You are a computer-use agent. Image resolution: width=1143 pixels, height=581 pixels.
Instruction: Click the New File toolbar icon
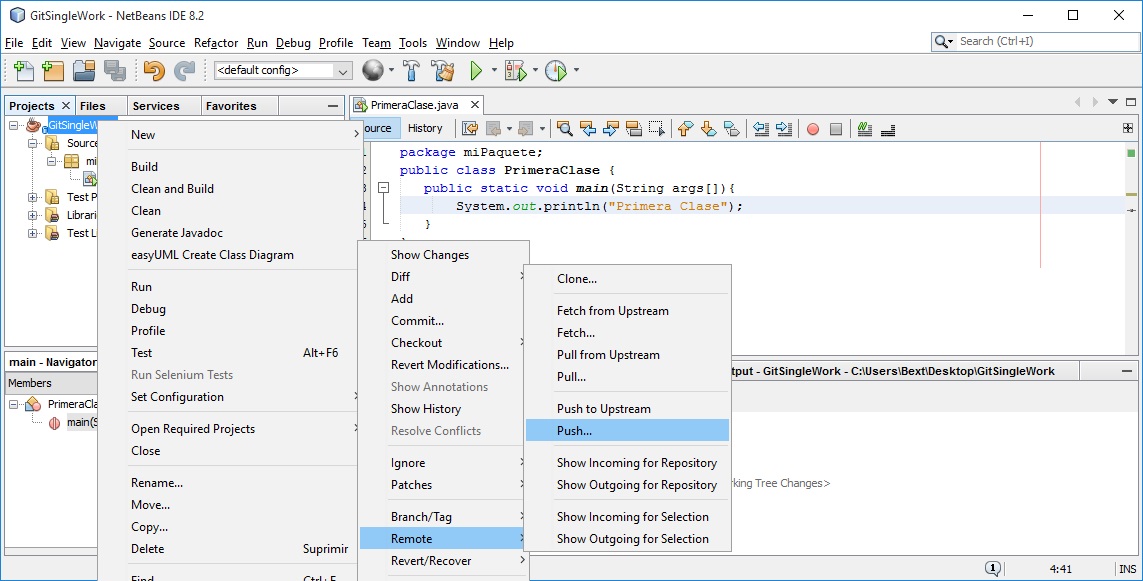click(x=24, y=70)
